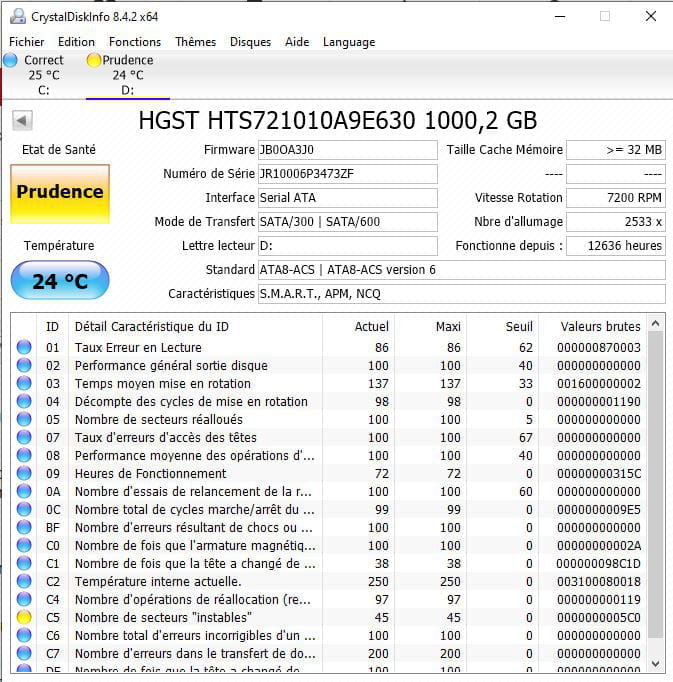
Task: Click the cache size field >= 32 MB
Action: click(x=616, y=150)
